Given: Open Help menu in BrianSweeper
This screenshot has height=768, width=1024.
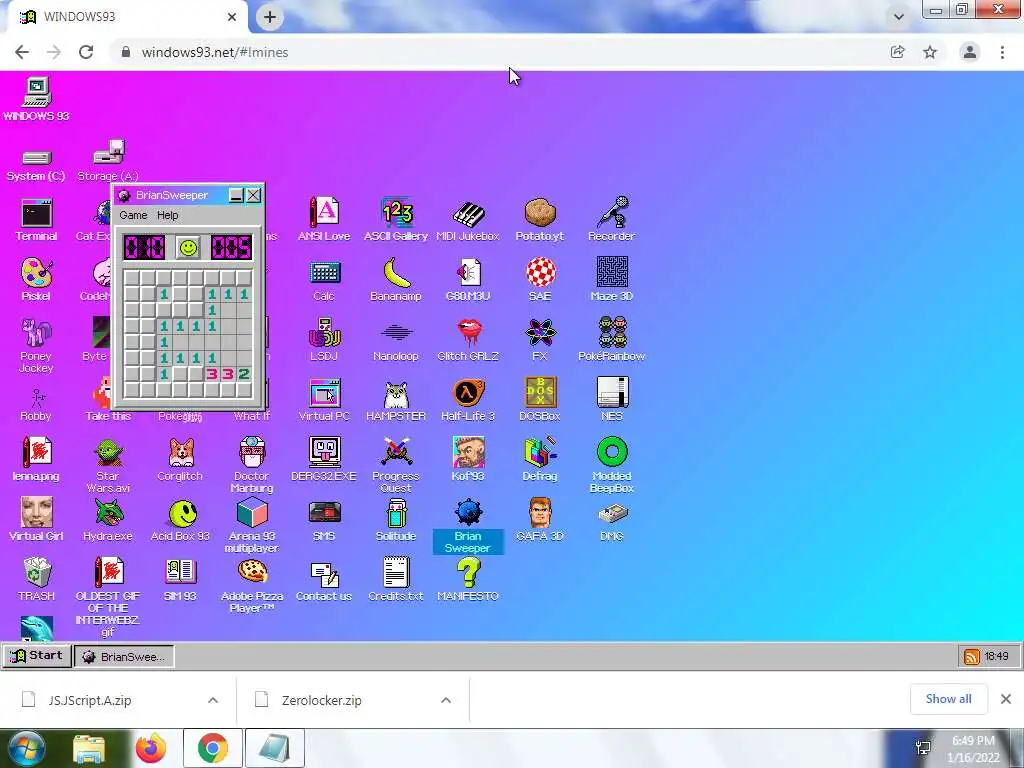Looking at the screenshot, I should coord(167,215).
